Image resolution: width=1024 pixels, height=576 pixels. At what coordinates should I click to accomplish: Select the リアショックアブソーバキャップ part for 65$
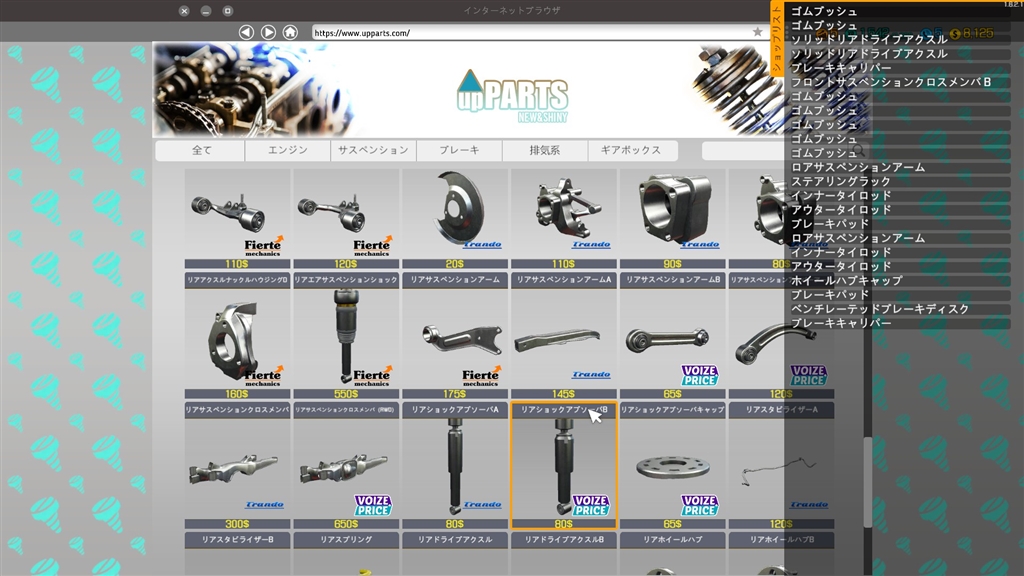(x=673, y=466)
